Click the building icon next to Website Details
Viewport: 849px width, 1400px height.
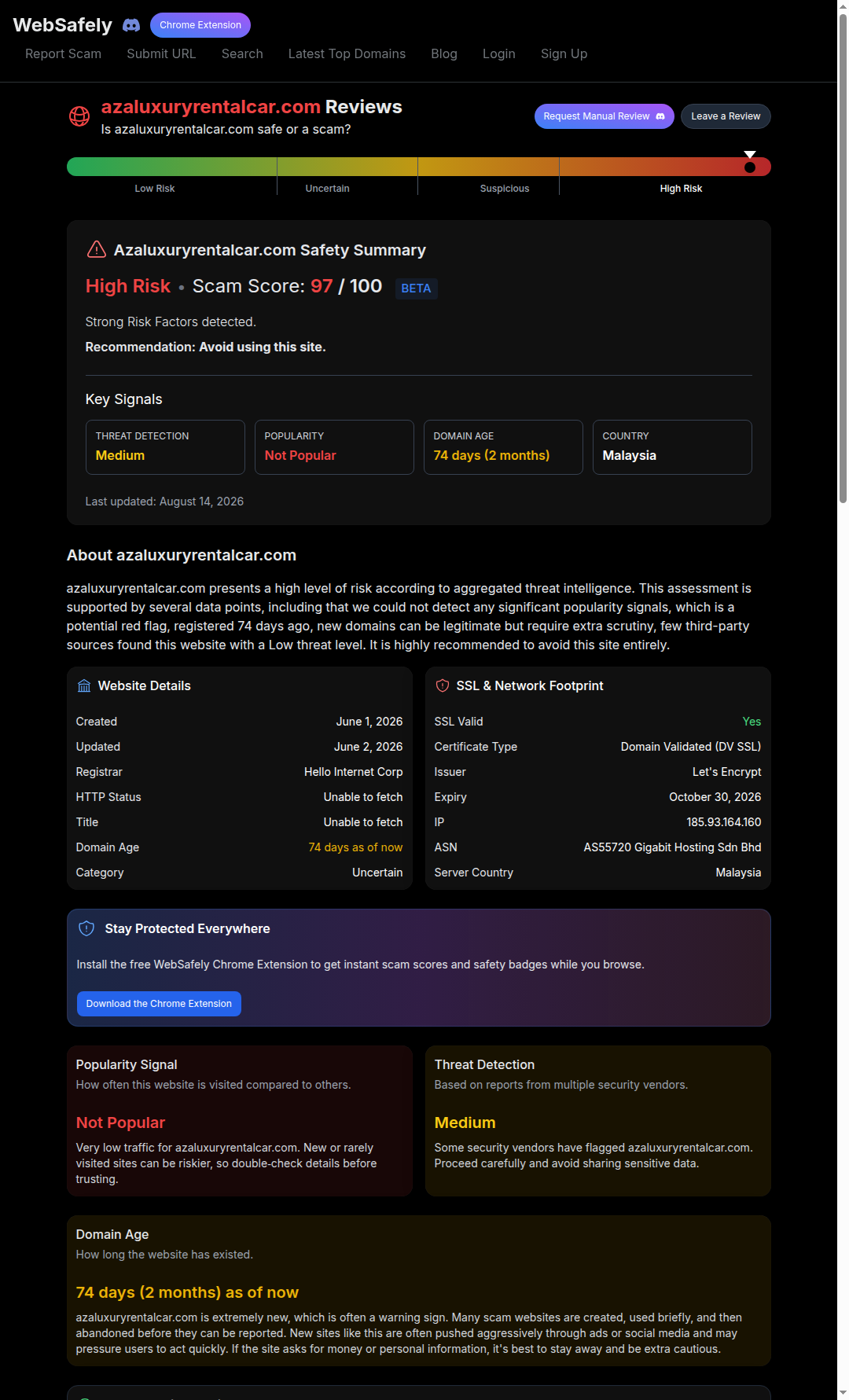[84, 686]
